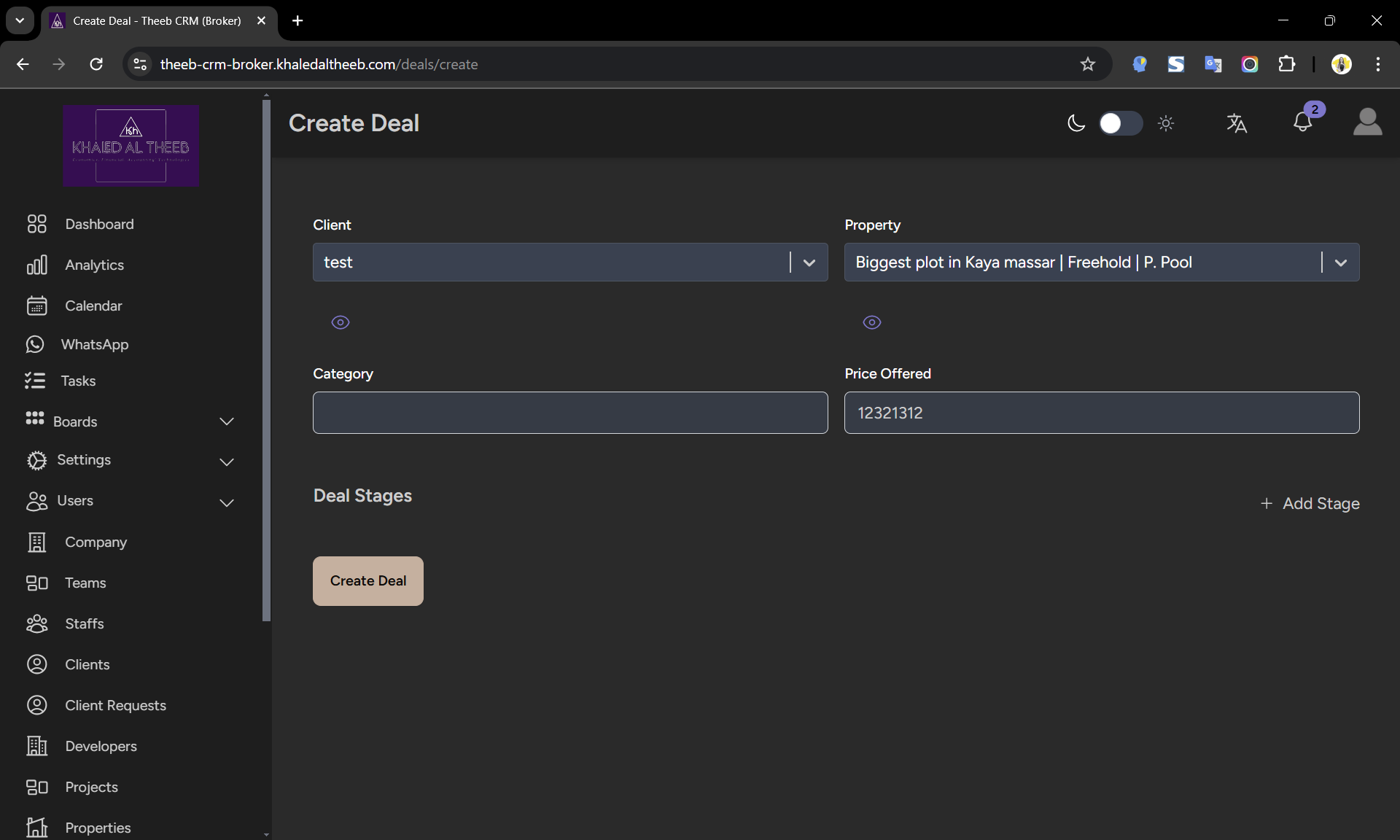
Task: Bookmark this page with star icon
Action: tap(1088, 64)
